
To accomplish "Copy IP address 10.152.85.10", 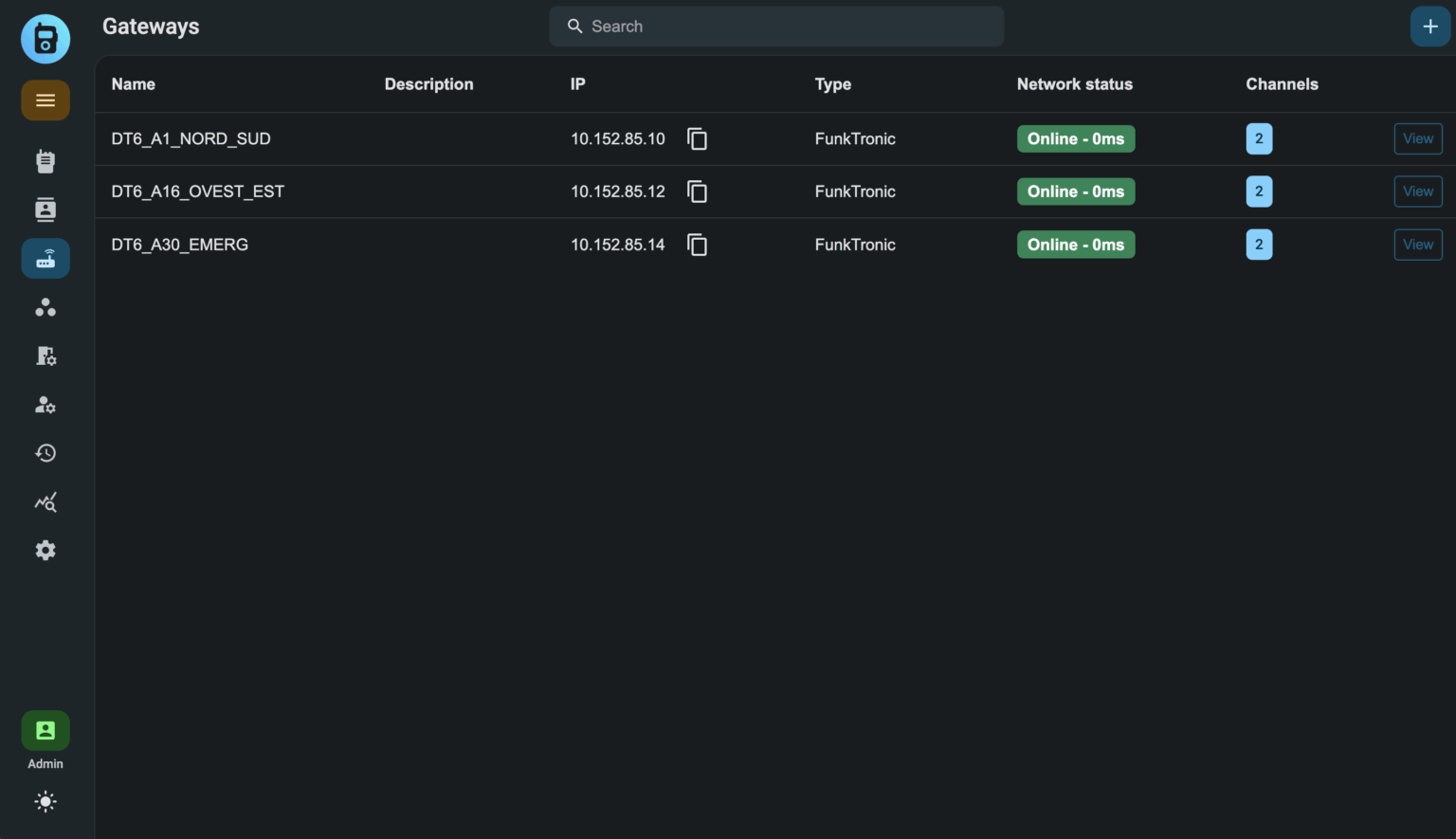I will click(x=697, y=139).
